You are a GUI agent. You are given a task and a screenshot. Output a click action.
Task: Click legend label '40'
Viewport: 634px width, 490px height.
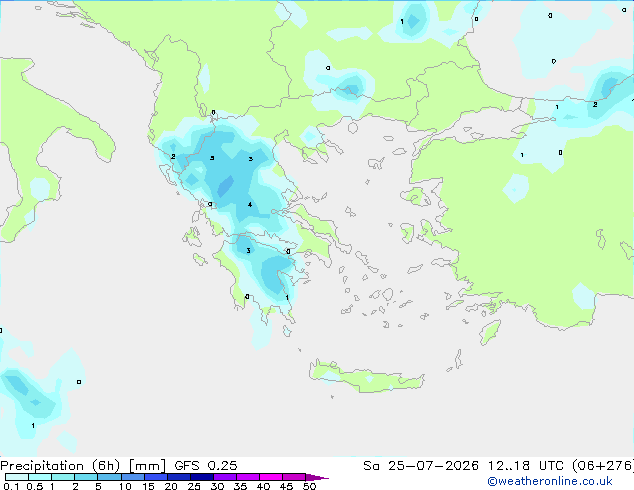coord(263,486)
